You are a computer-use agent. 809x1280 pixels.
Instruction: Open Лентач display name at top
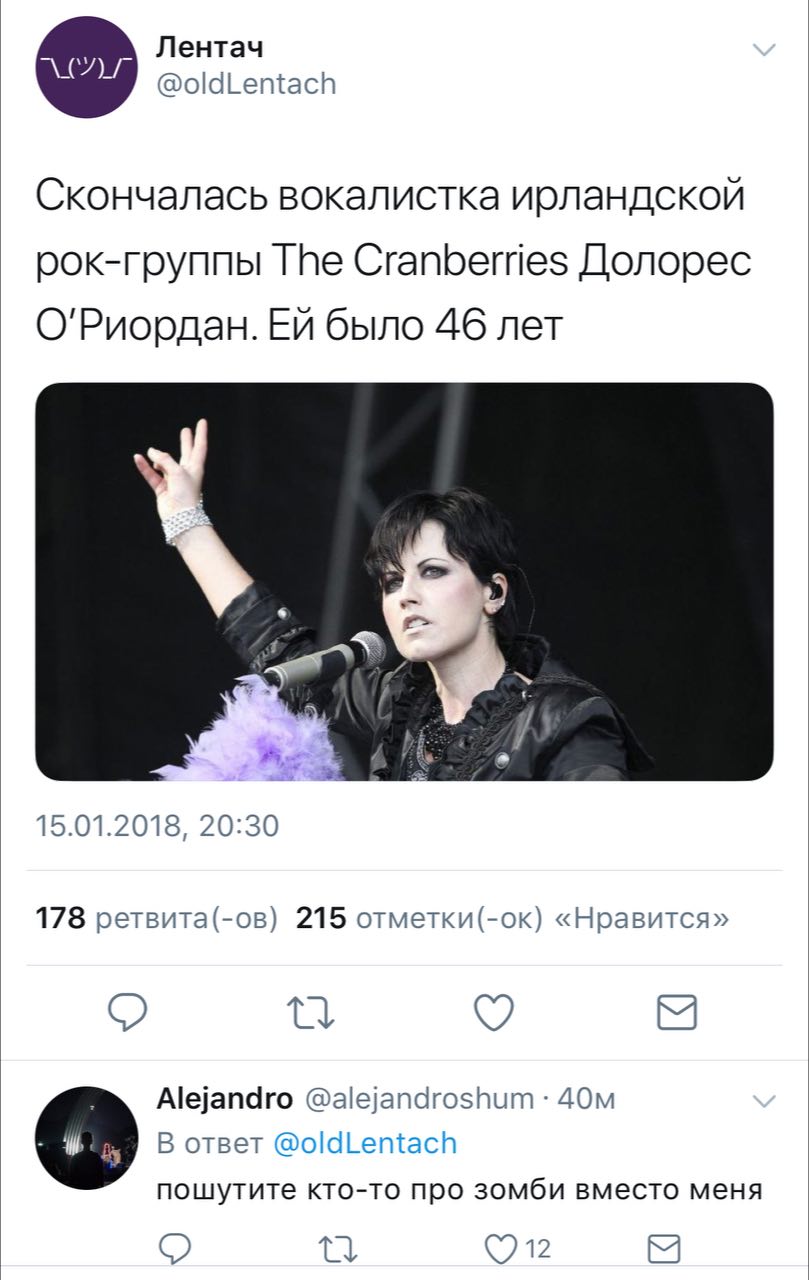[211, 46]
